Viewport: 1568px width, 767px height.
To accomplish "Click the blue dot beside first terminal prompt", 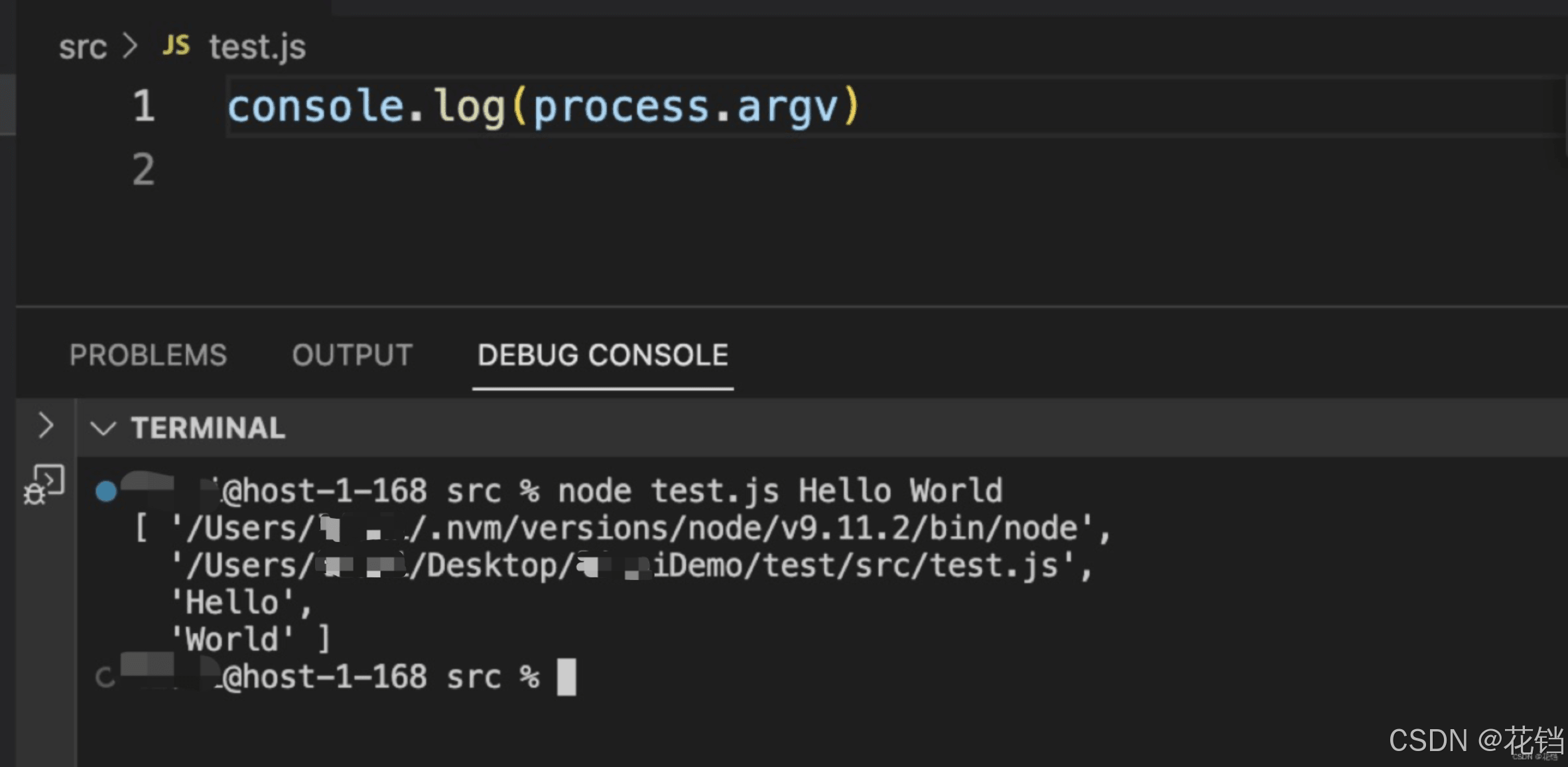I will [106, 492].
